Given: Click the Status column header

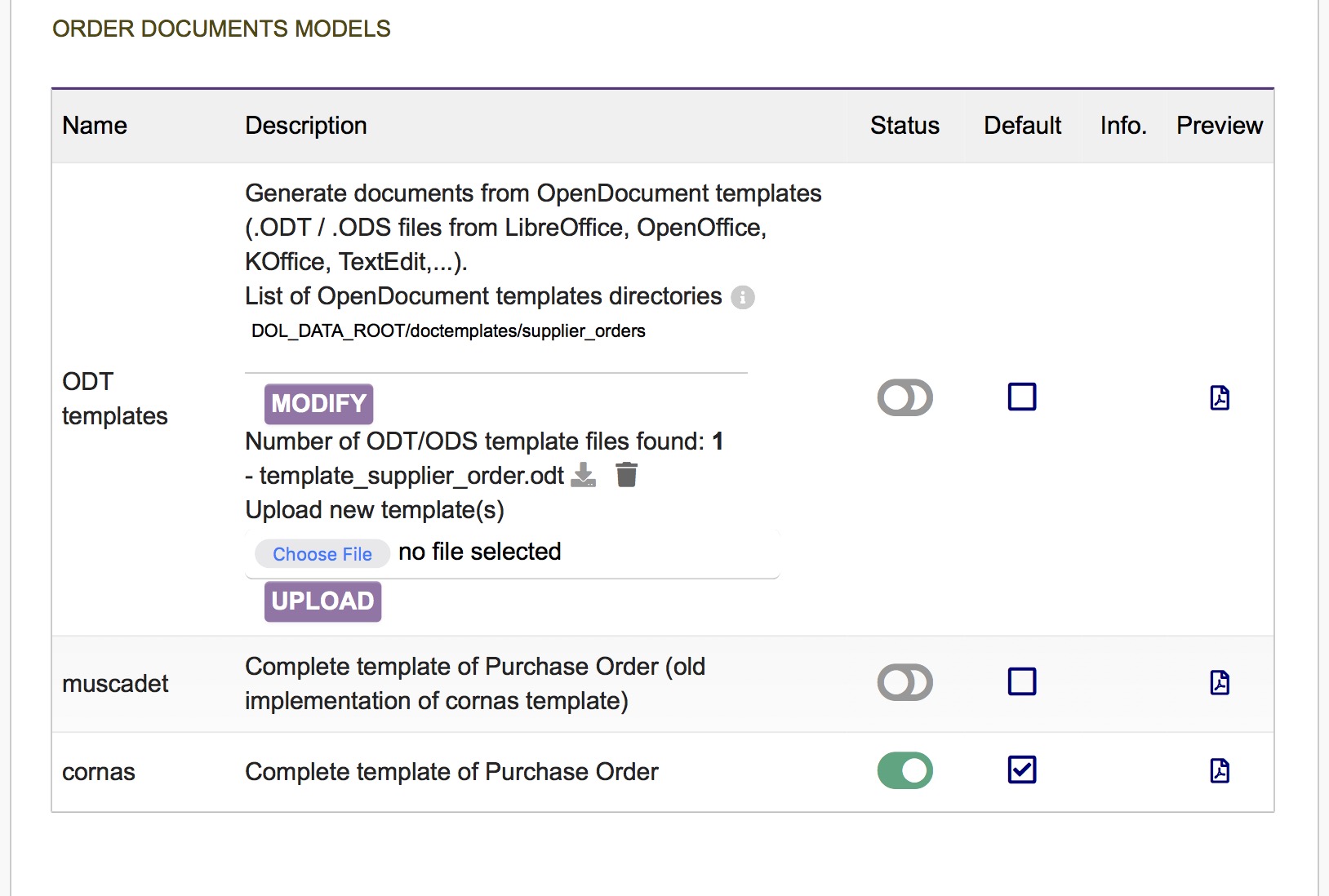Looking at the screenshot, I should point(905,126).
